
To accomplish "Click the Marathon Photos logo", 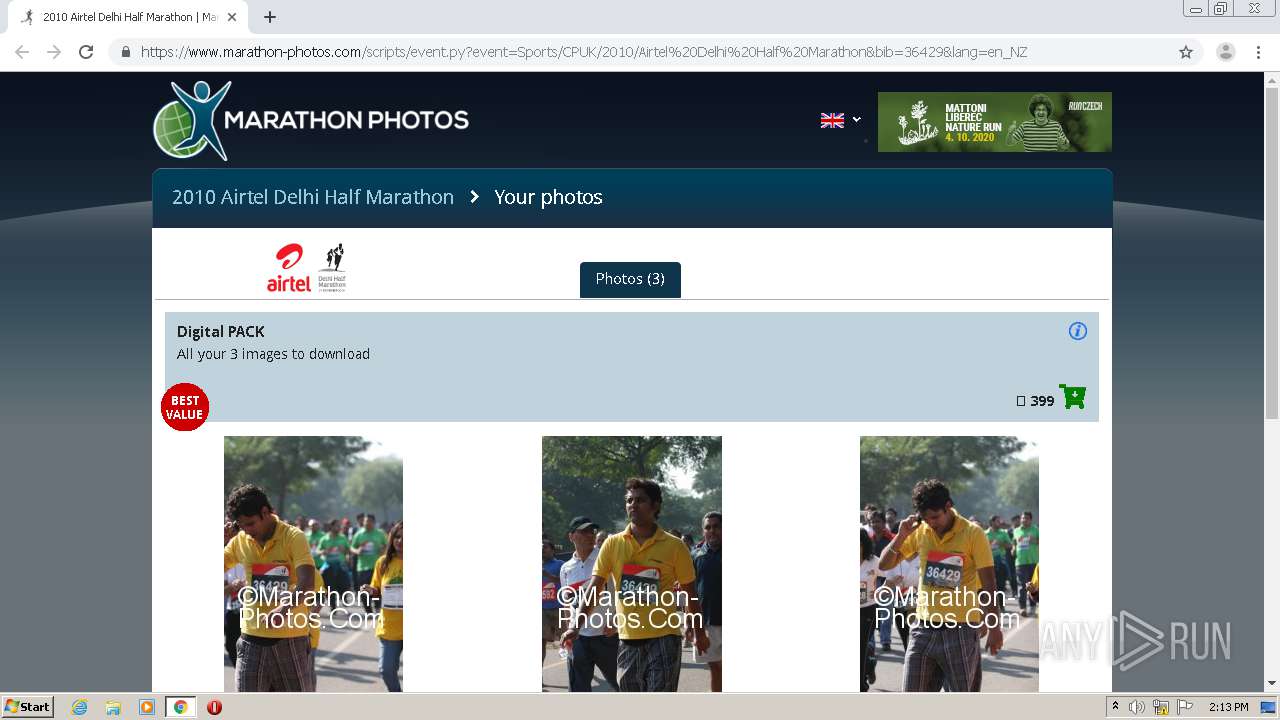I will (311, 120).
